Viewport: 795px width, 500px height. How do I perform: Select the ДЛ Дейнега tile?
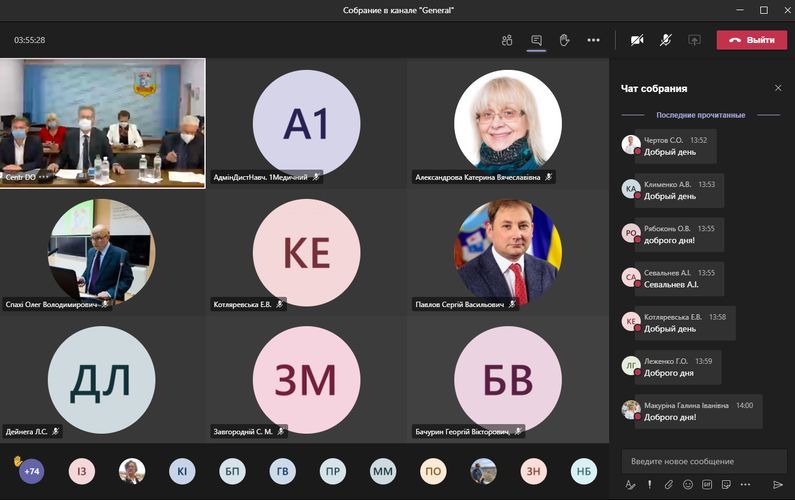pos(101,379)
